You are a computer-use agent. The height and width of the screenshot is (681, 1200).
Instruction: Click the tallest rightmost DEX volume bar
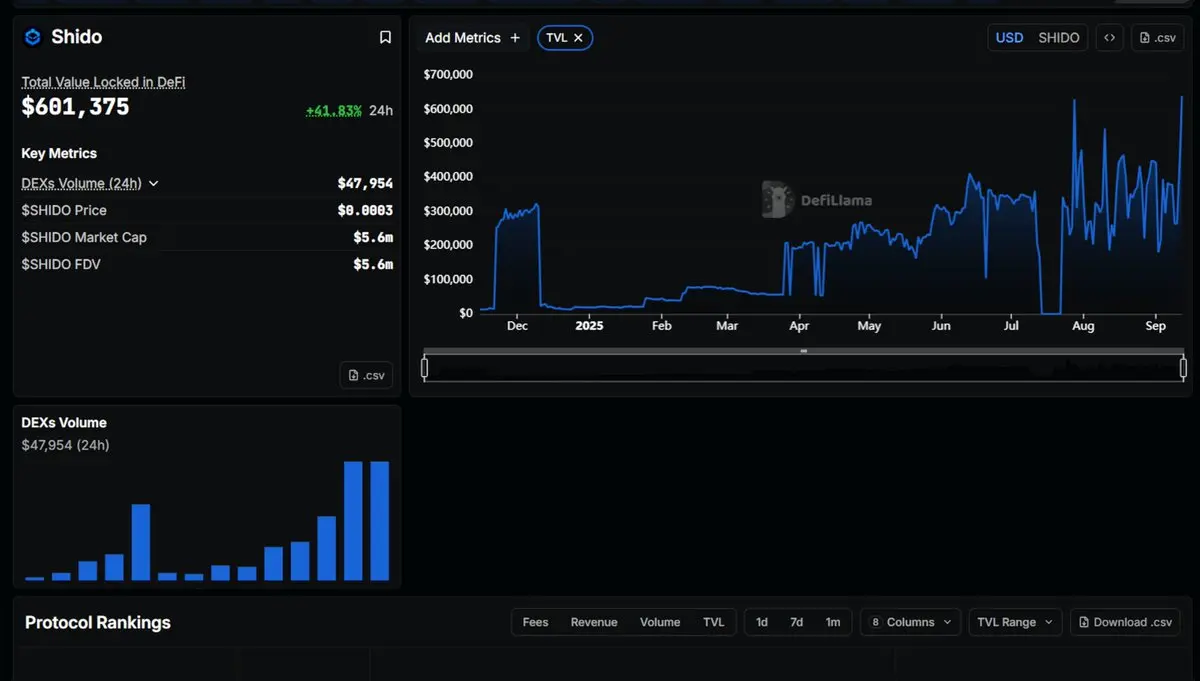380,521
